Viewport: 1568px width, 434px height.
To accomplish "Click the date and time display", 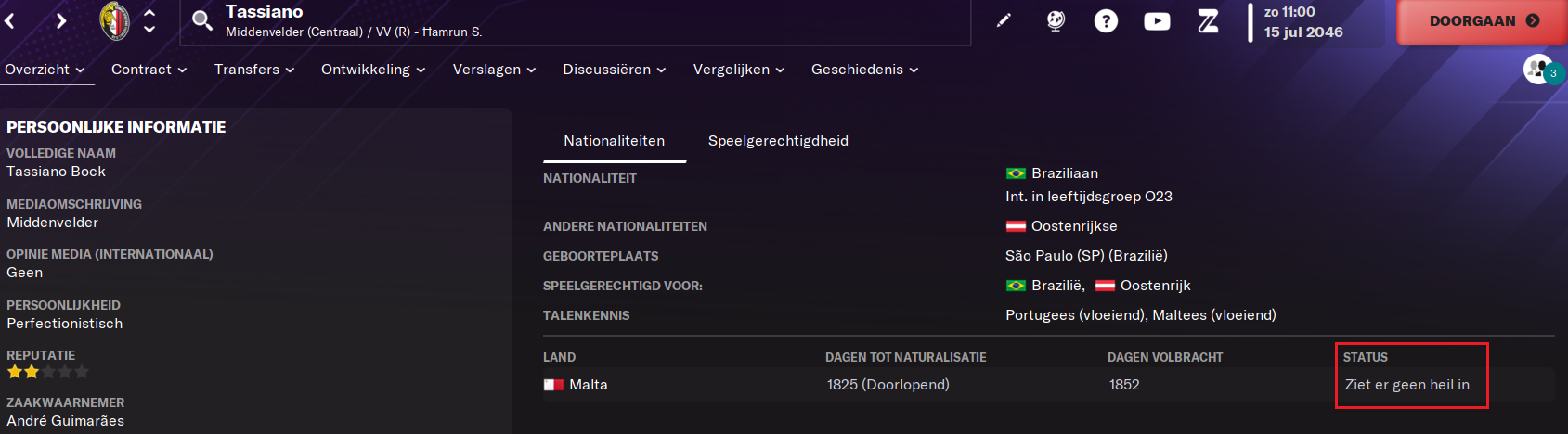I will pos(1302,22).
